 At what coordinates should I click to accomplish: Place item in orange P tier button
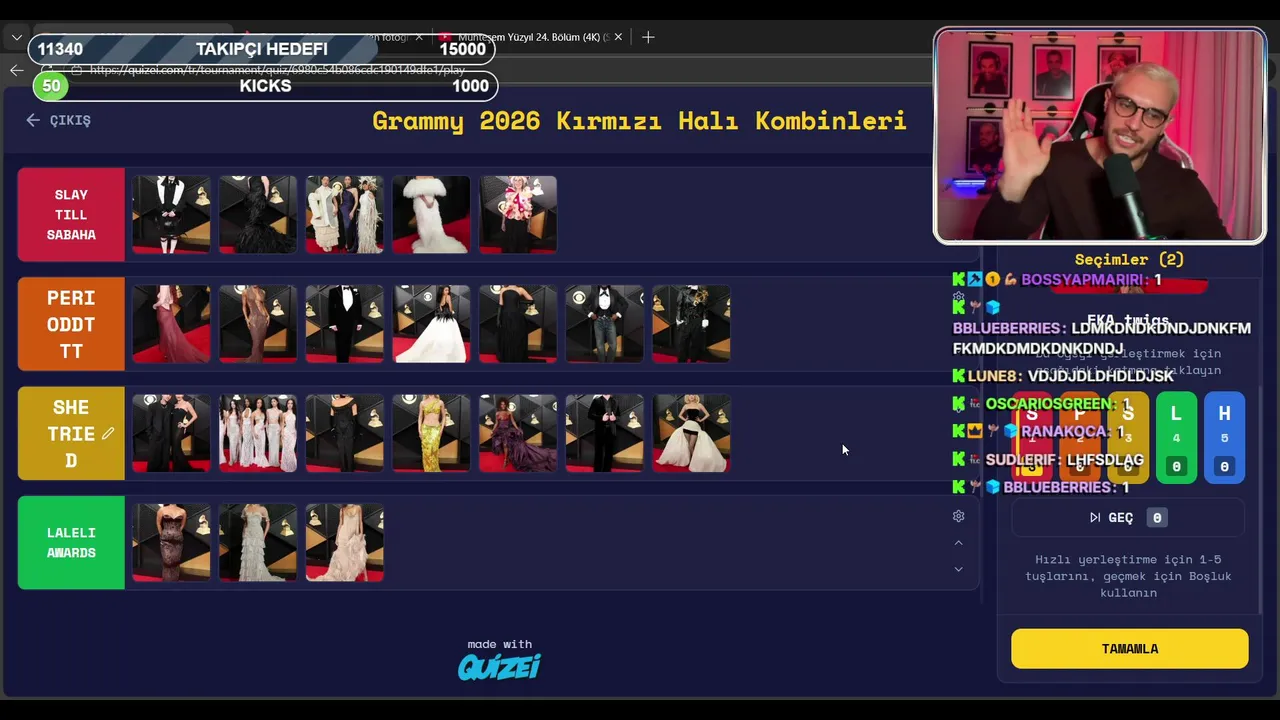pyautogui.click(x=1080, y=437)
